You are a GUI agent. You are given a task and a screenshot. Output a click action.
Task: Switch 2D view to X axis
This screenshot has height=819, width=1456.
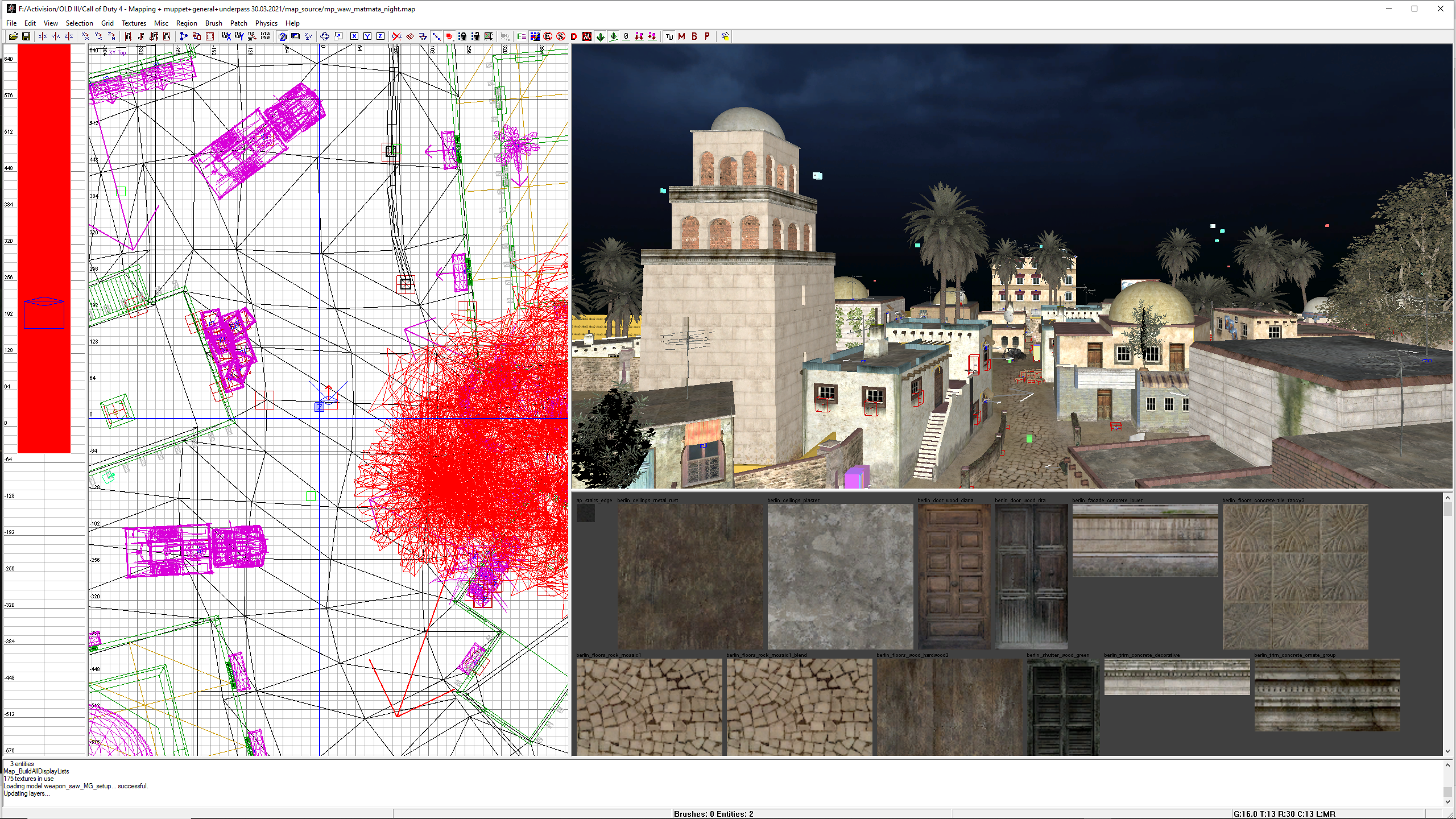pos(354,36)
